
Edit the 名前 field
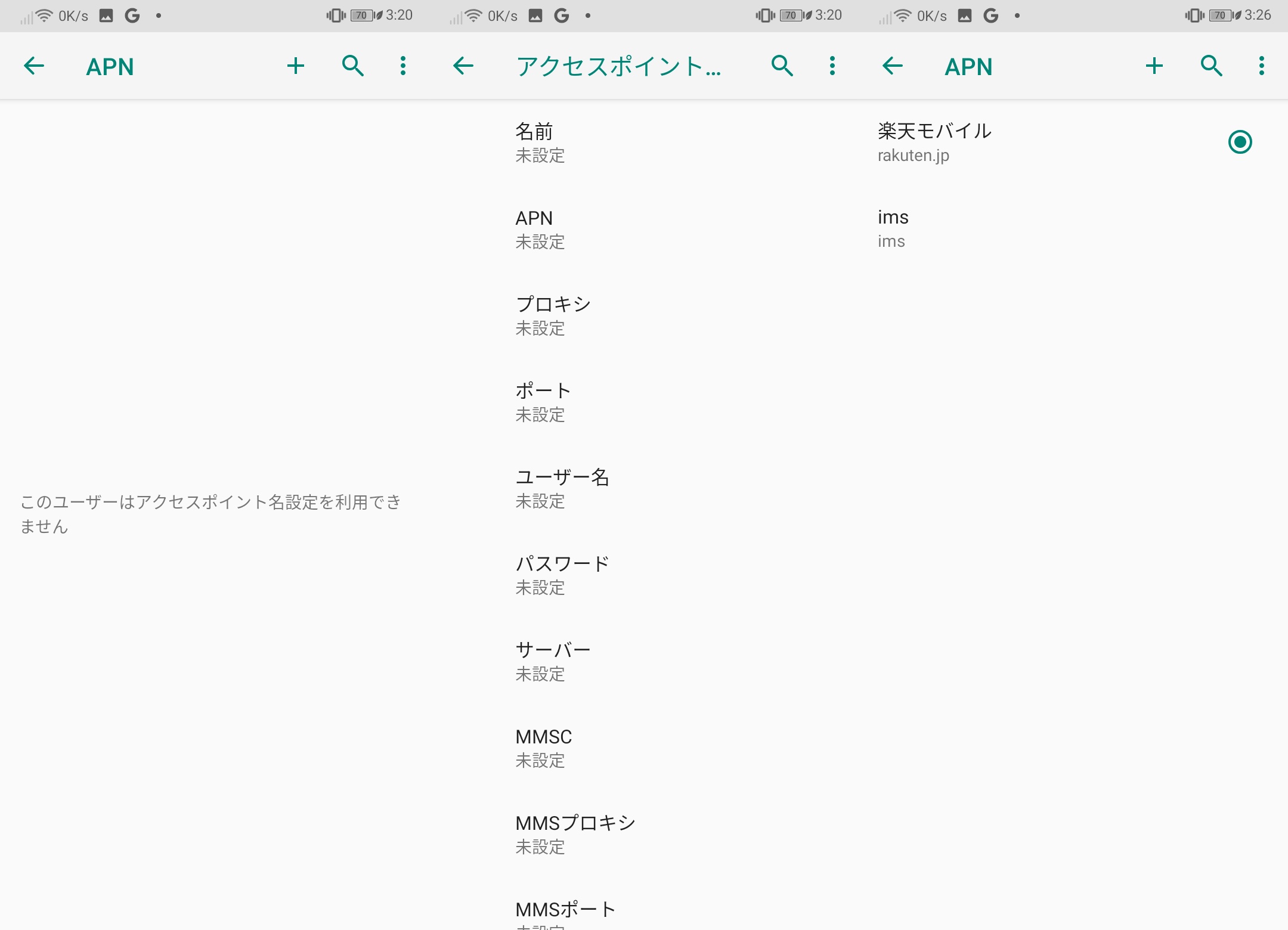[x=644, y=143]
